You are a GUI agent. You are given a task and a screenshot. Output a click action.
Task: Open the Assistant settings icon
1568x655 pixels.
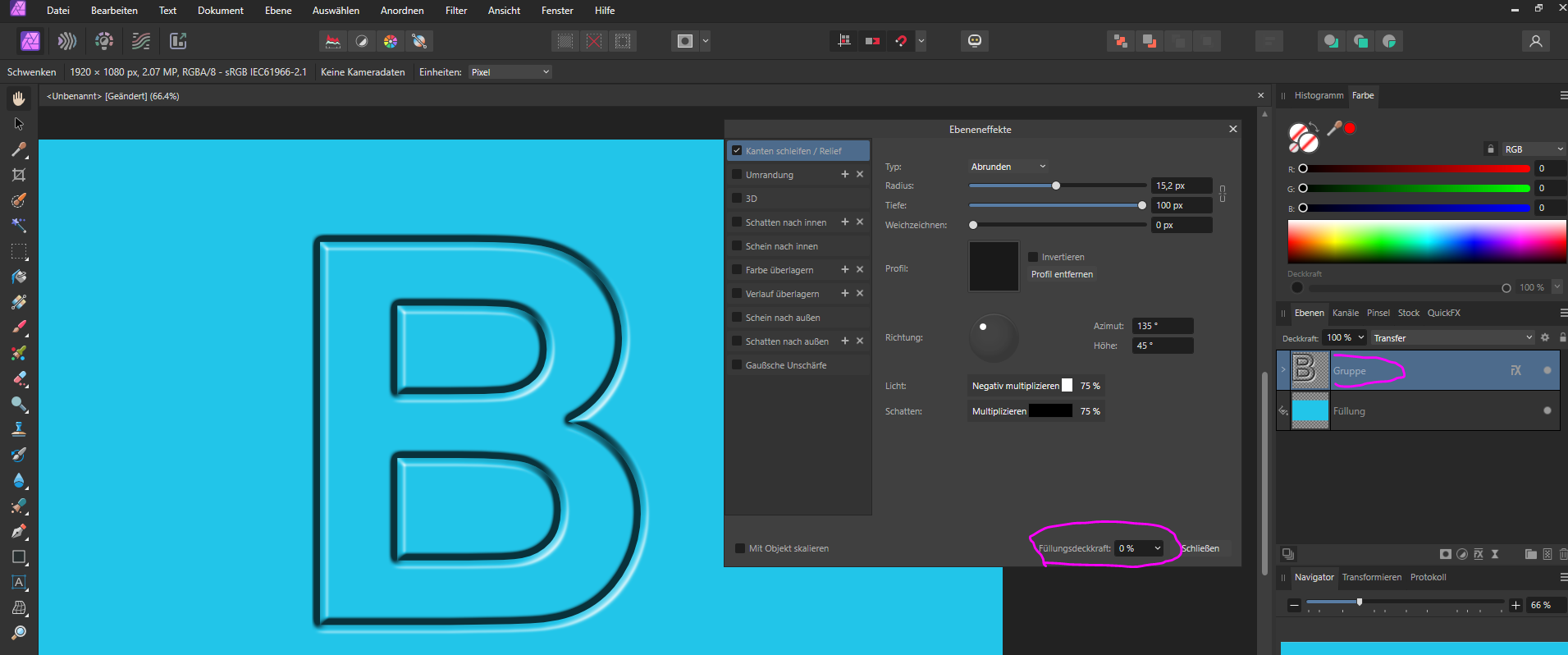[x=975, y=41]
